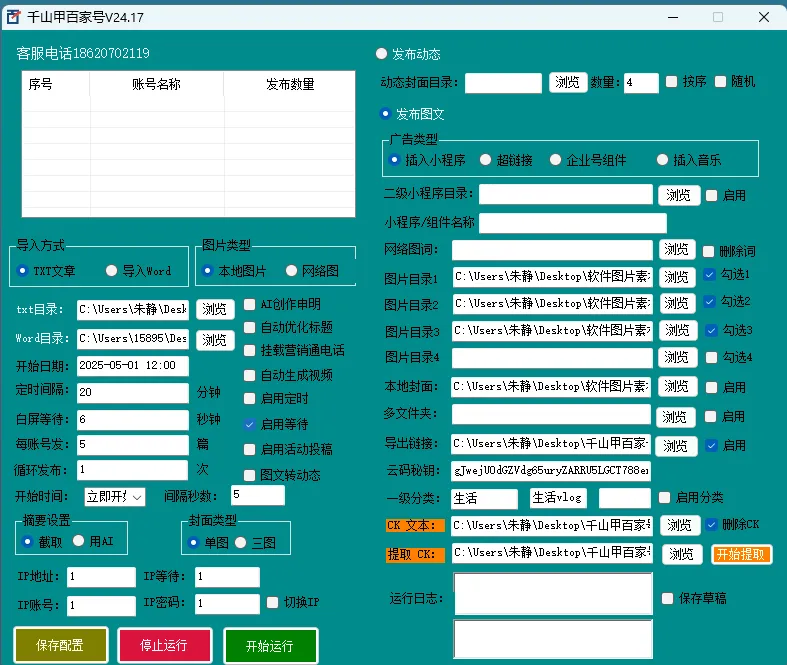Select 网络图 image type
The height and width of the screenshot is (665, 787).
click(291, 271)
